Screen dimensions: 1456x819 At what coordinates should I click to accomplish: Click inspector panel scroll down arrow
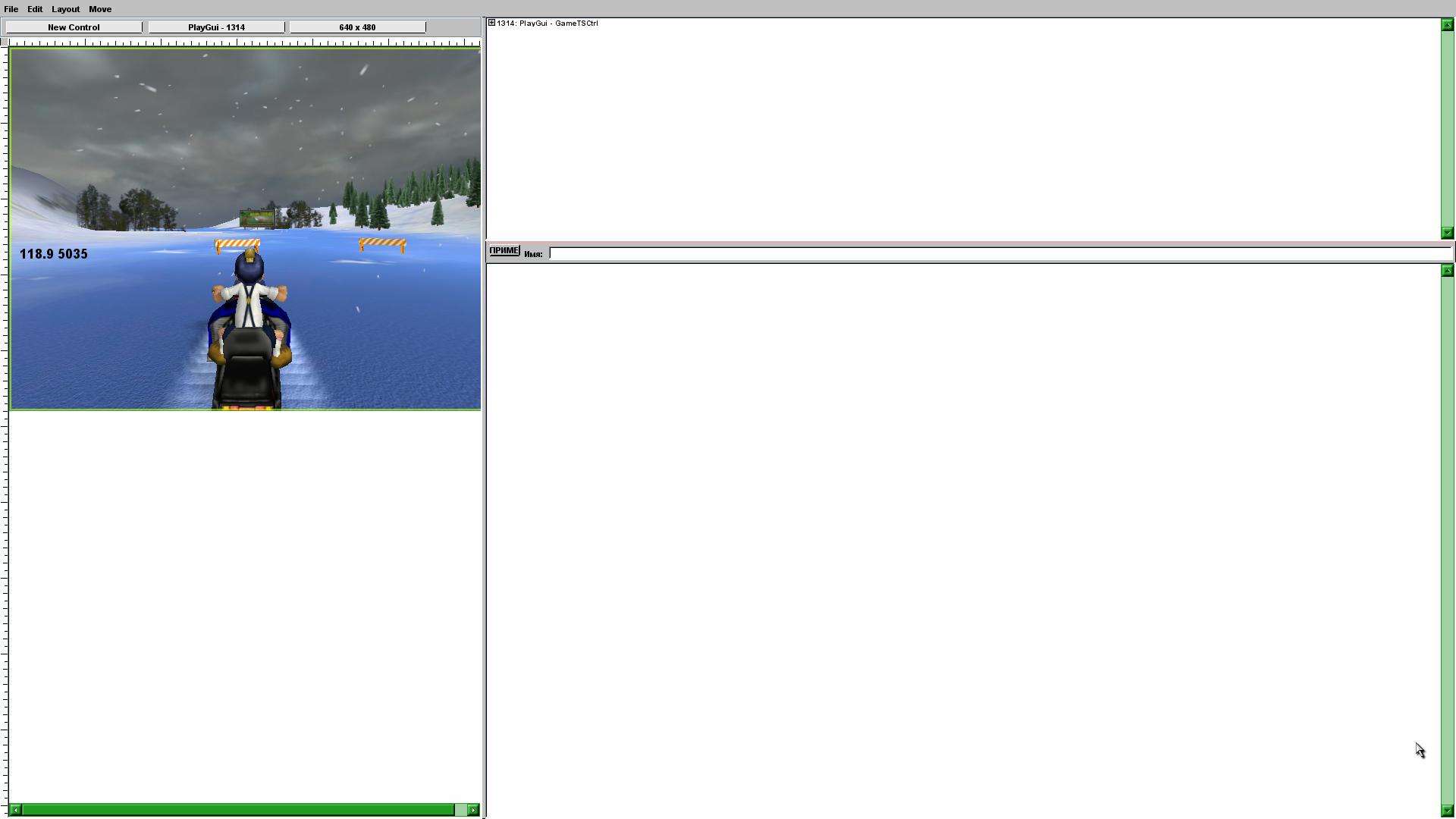(1447, 811)
